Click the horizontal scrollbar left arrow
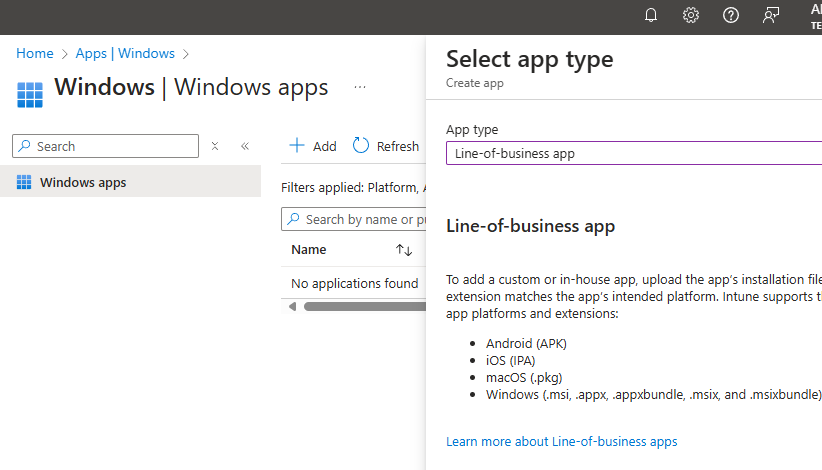The height and width of the screenshot is (470, 822). 293,307
